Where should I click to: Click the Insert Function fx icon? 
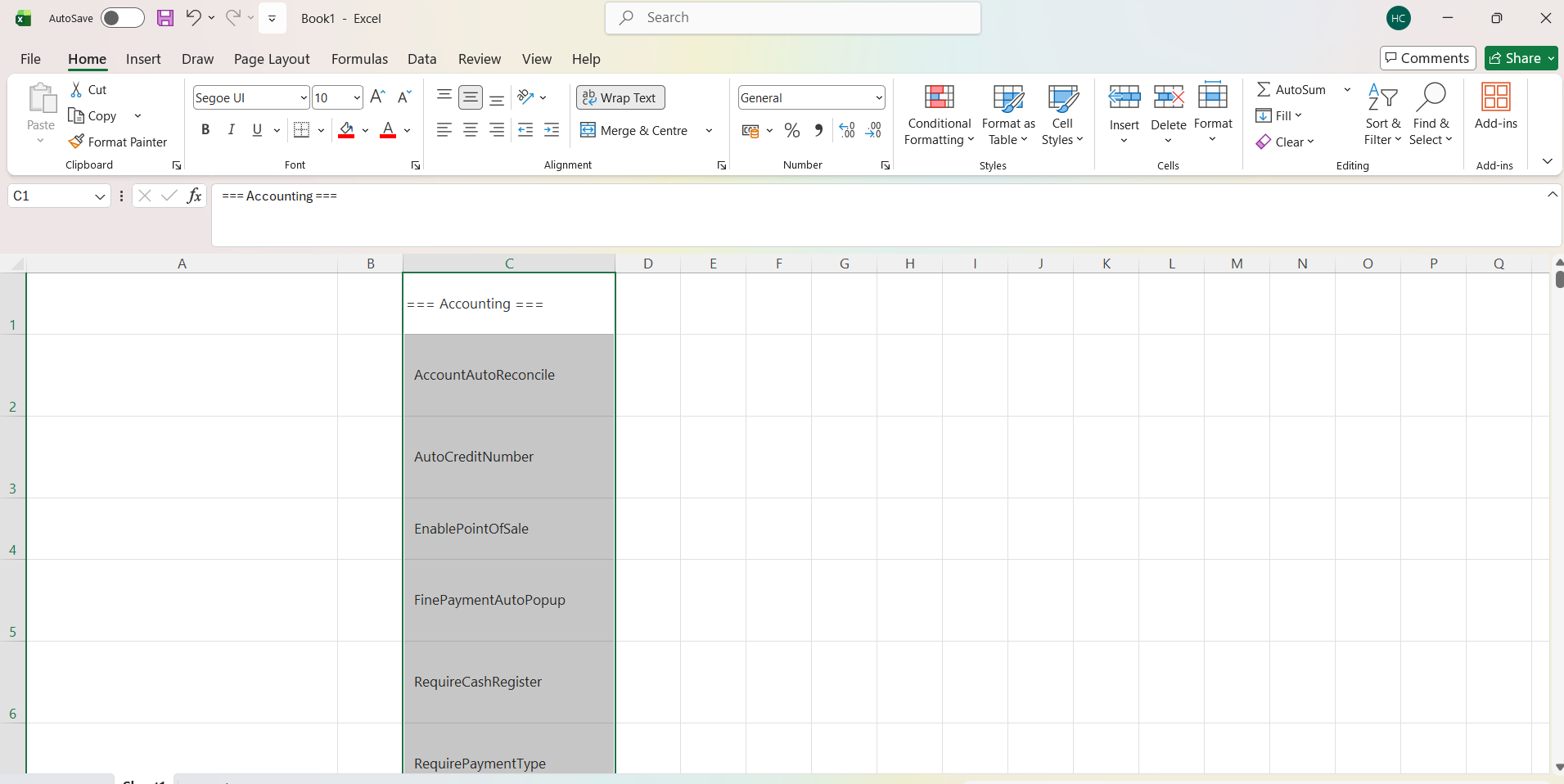(x=194, y=196)
